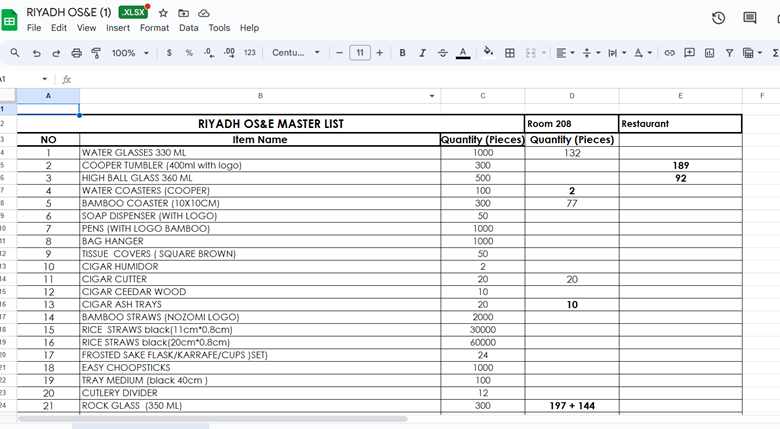Screen dimensions: 780x429
Task: Open vertical align dropdown
Action: pos(591,53)
